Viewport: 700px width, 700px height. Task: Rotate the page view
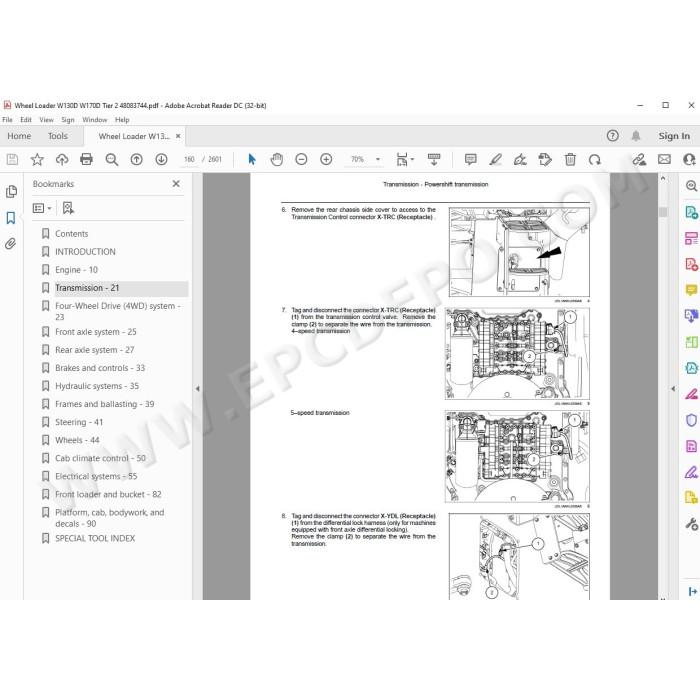[595, 159]
